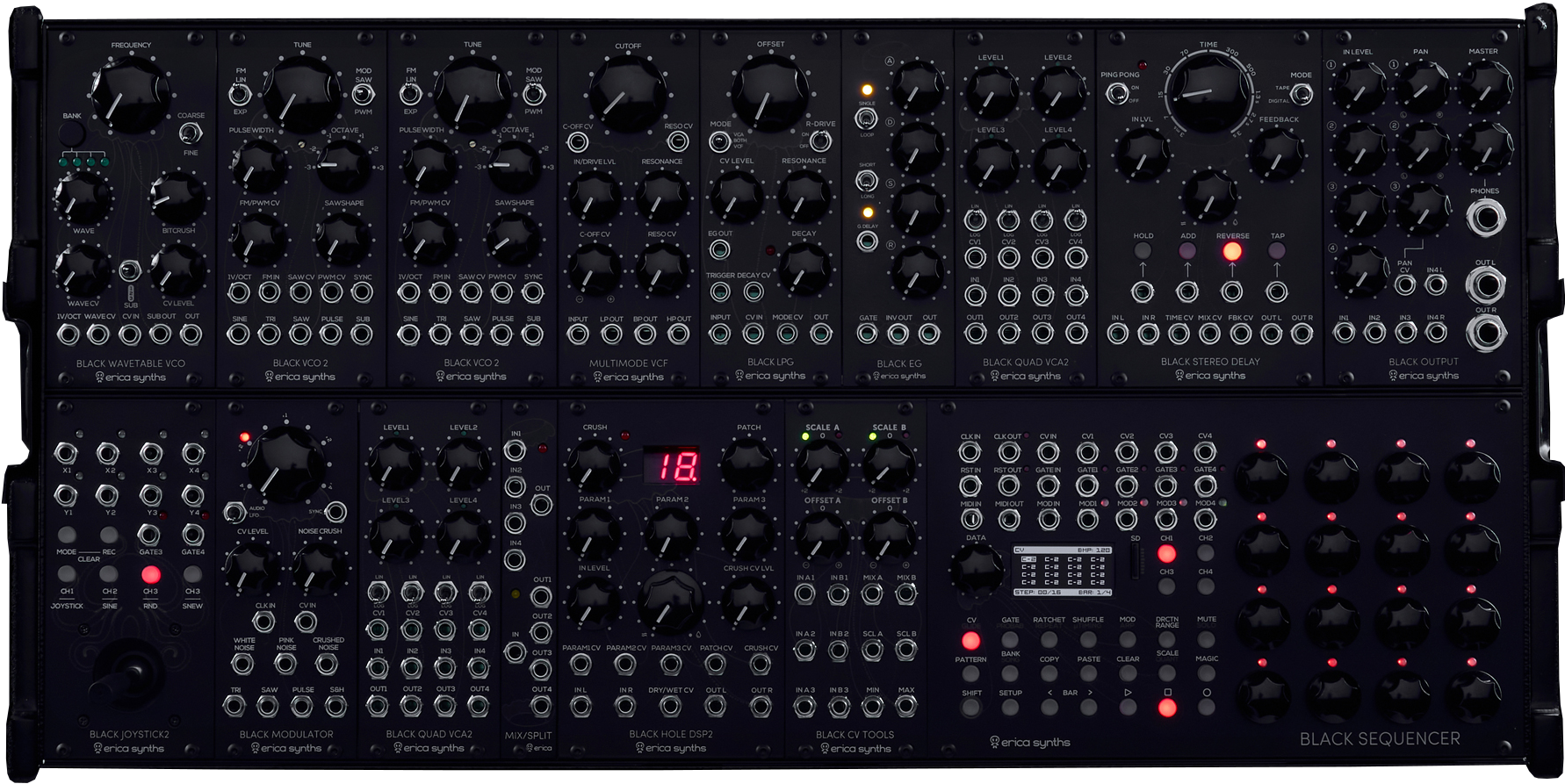The width and height of the screenshot is (1565, 784).
Task: Click the MIDI OUT jack on the sequencer
Action: [1008, 520]
